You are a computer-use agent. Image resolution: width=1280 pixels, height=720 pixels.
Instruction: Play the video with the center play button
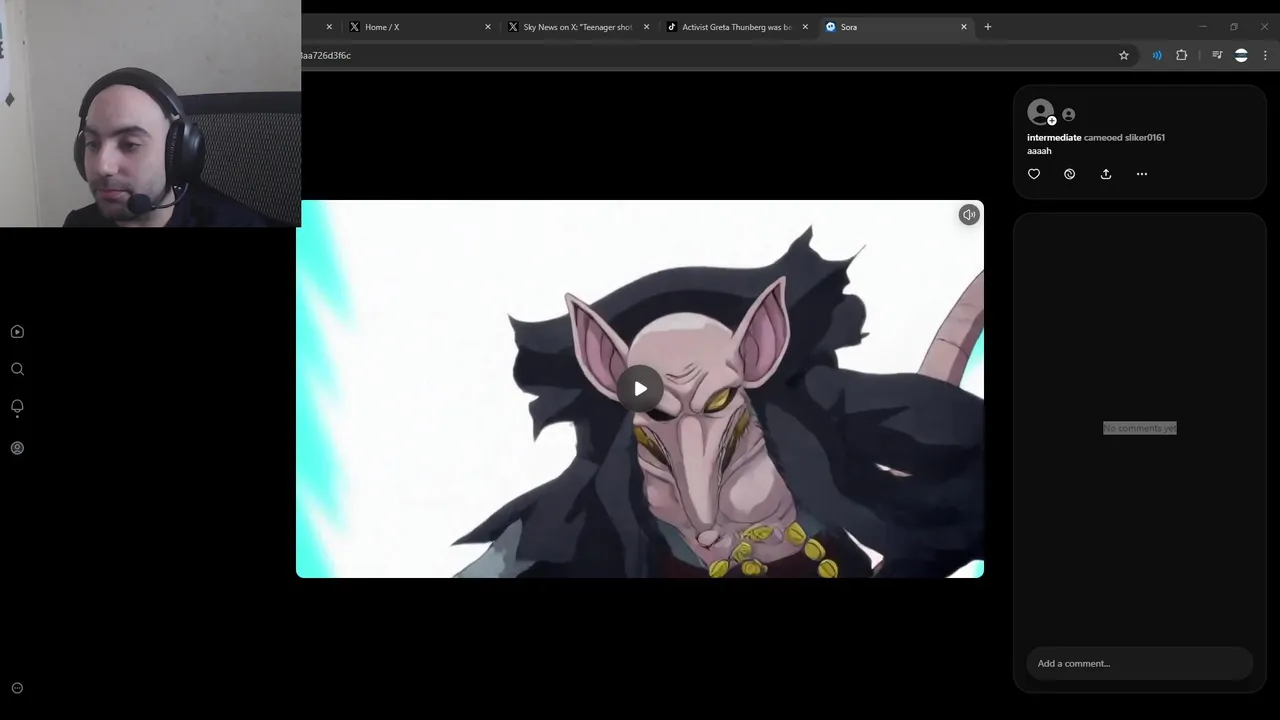click(x=640, y=389)
